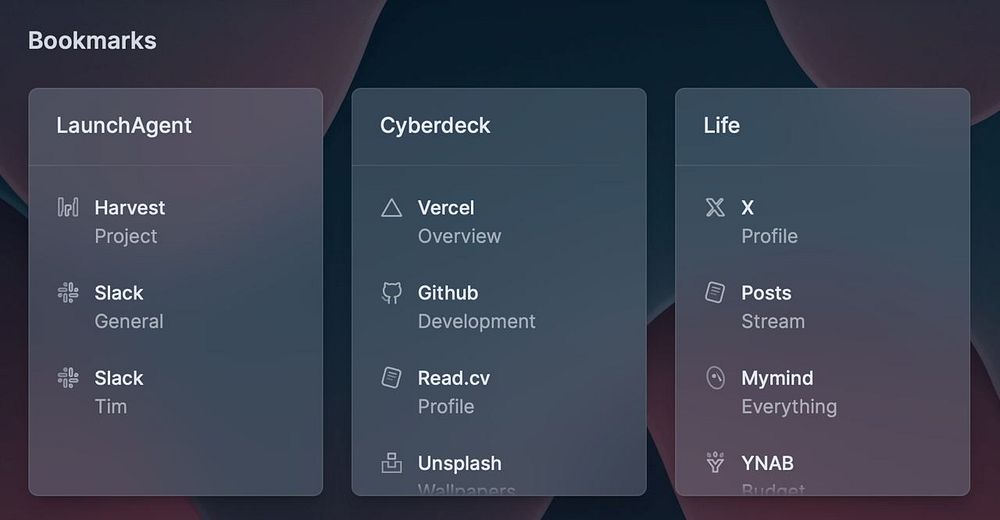Open the Vercel bookmark link
Image resolution: width=1000 pixels, height=520 pixels.
tap(446, 208)
